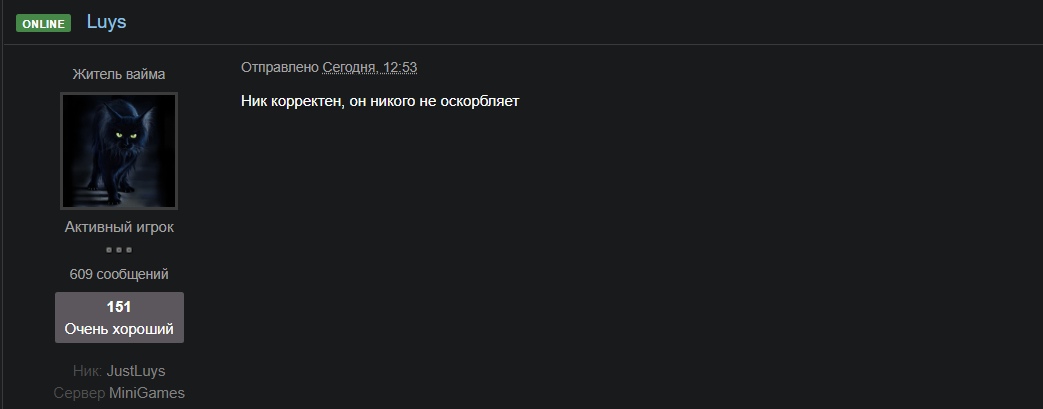
Task: Click the green ONLINE status badge
Action: point(43,24)
